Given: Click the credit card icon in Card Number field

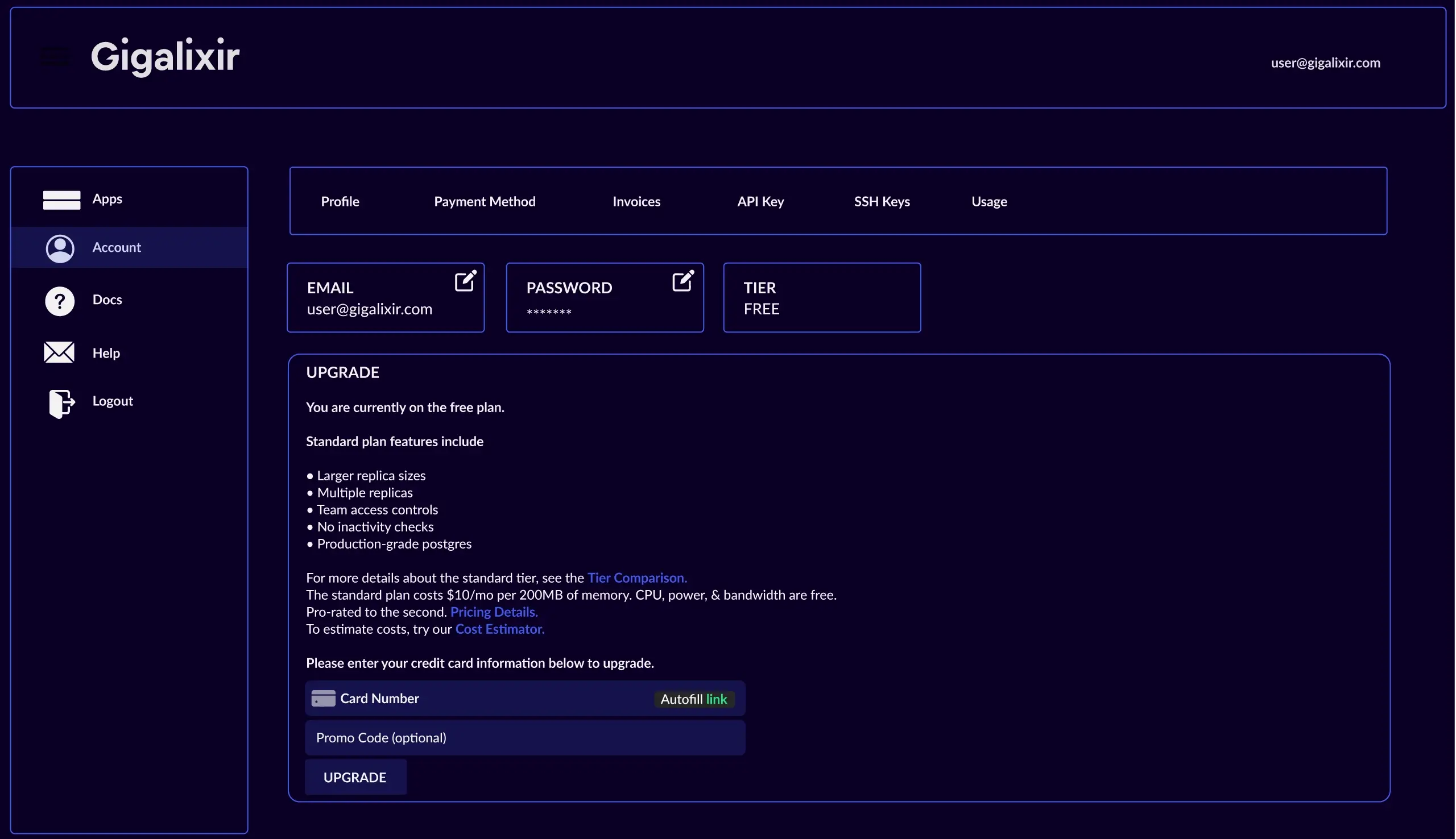Looking at the screenshot, I should [x=322, y=698].
